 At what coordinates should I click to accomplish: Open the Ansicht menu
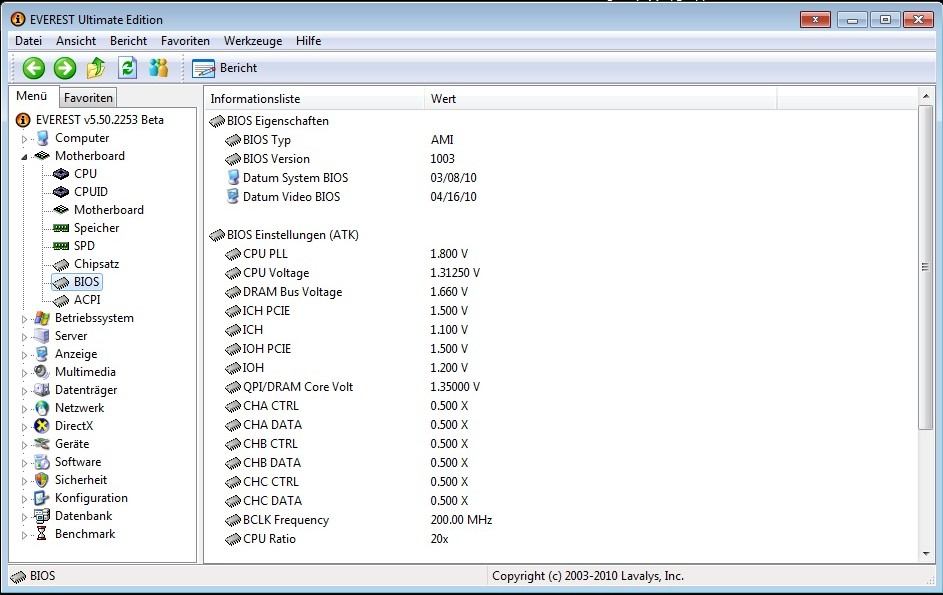click(76, 41)
